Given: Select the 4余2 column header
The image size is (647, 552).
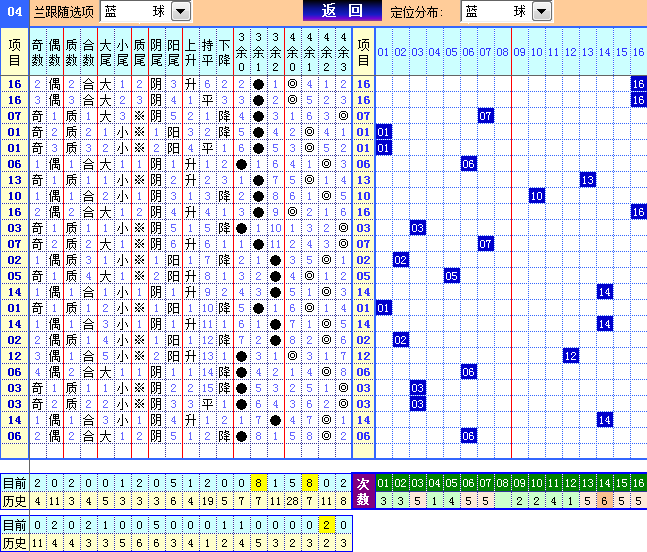Looking at the screenshot, I should (x=326, y=52).
